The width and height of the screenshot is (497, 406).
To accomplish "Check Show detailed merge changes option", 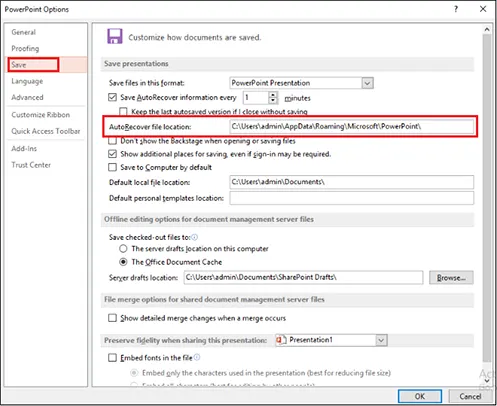I will 113,318.
